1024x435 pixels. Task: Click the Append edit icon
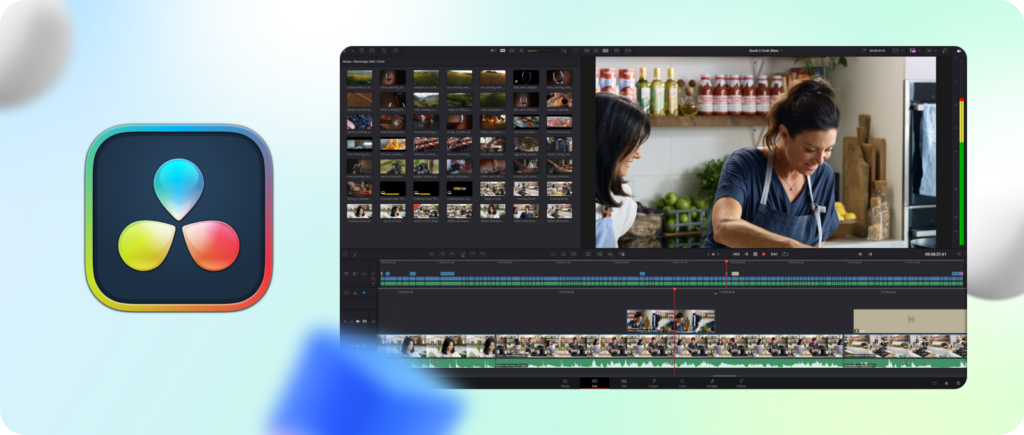coord(443,254)
